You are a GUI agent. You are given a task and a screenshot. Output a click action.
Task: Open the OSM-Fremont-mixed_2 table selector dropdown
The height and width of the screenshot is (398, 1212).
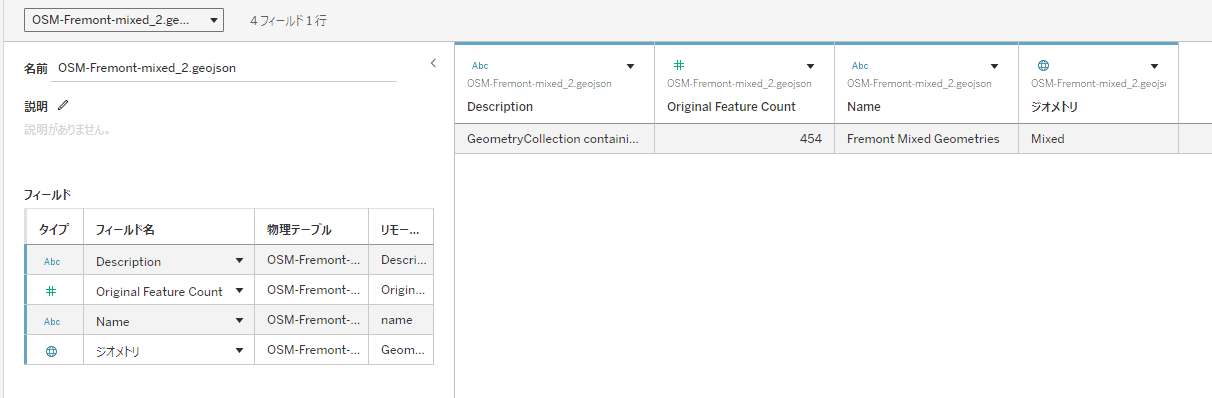(x=124, y=20)
